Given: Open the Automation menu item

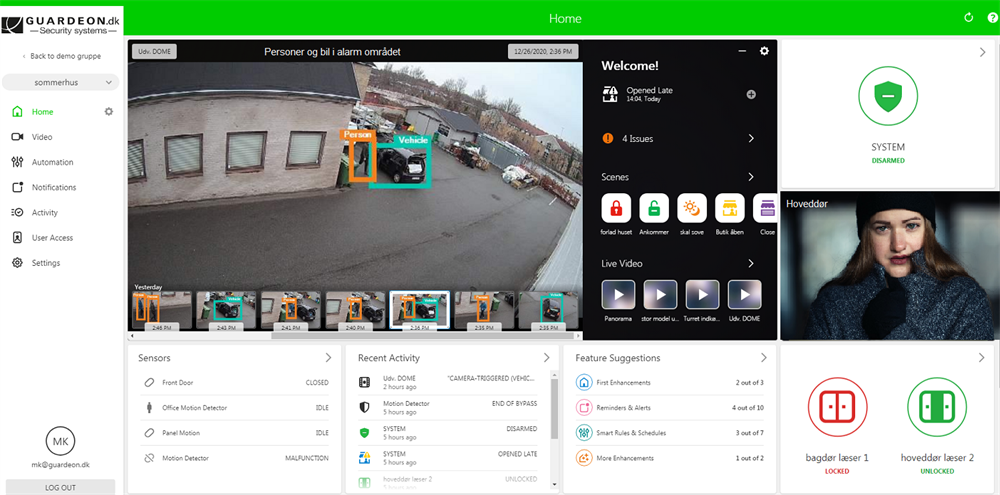Looking at the screenshot, I should click(52, 162).
